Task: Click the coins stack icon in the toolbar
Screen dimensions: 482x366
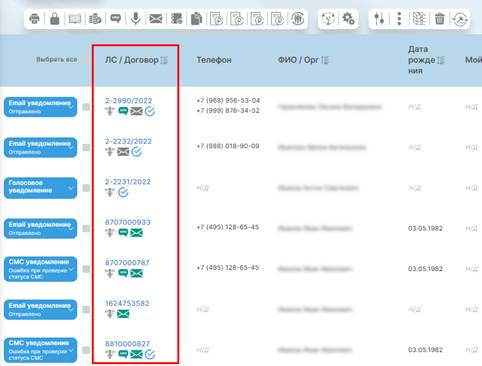Action: tap(95, 19)
